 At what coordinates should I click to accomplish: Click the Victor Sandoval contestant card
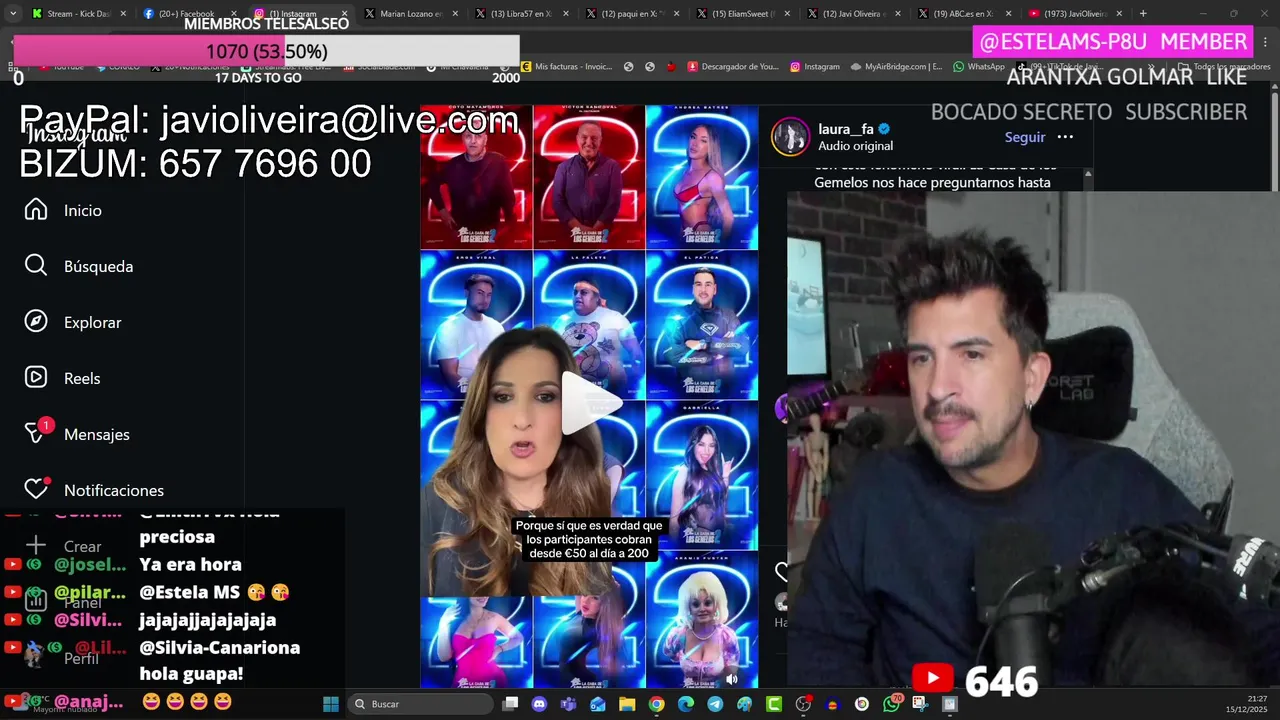coord(589,177)
